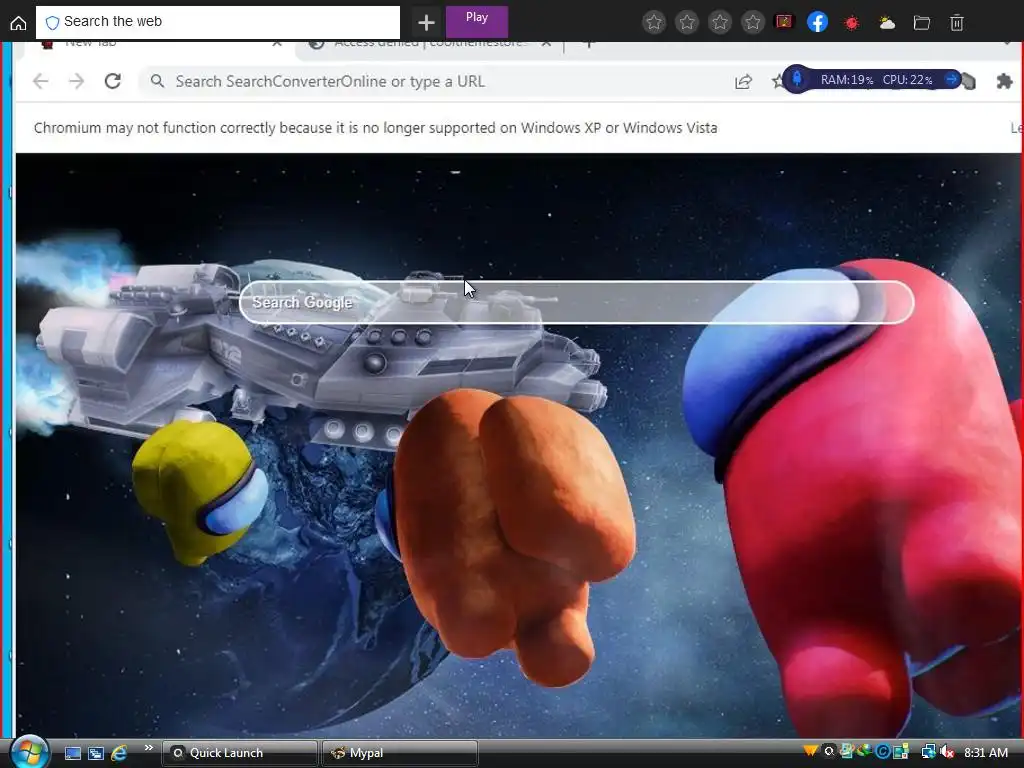Click the orange shield tray icon
Image resolution: width=1024 pixels, height=768 pixels.
[810, 751]
